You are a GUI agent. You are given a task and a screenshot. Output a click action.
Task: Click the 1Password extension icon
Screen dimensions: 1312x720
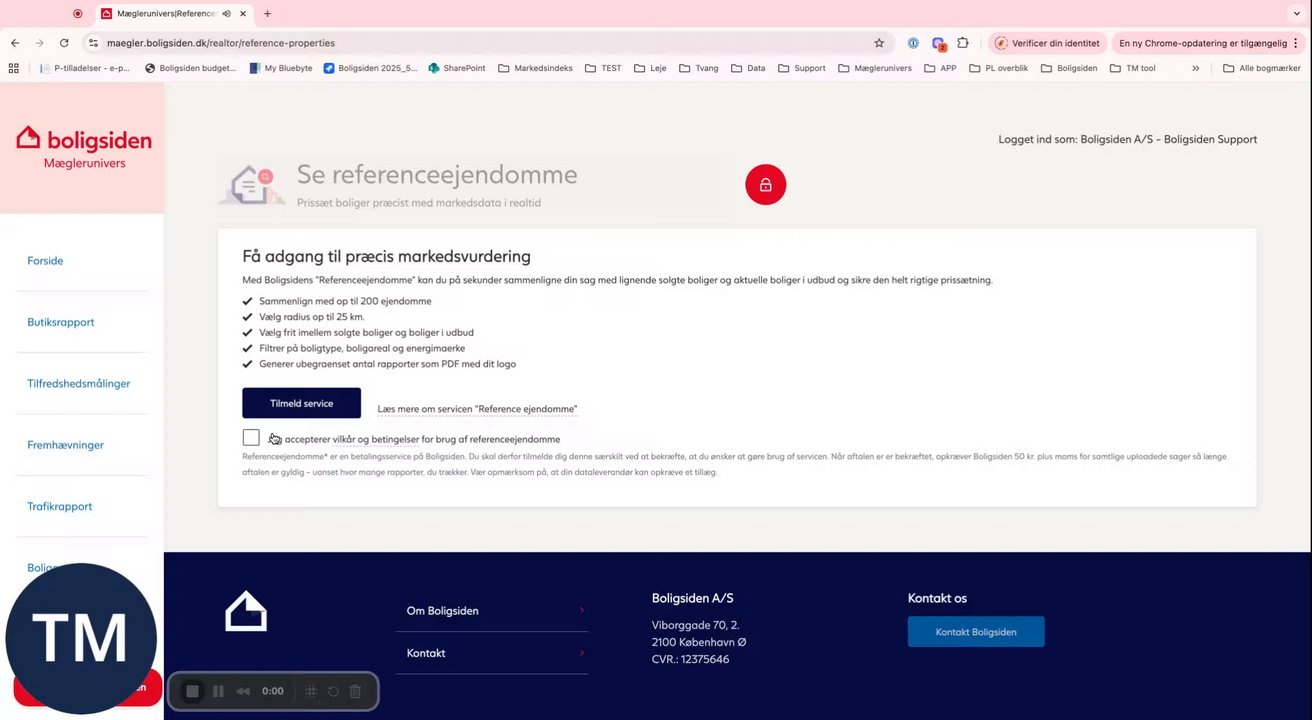913,43
